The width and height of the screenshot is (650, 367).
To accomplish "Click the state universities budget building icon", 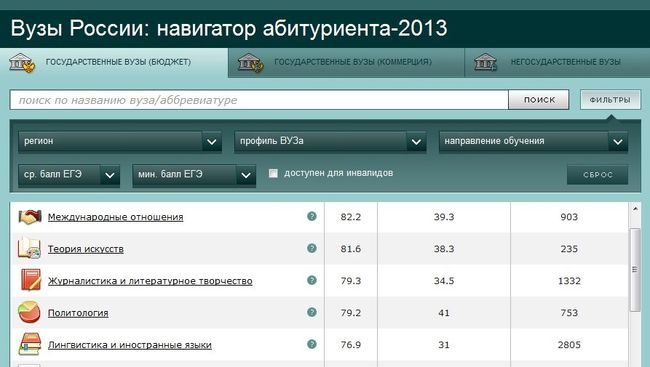I will 22,63.
